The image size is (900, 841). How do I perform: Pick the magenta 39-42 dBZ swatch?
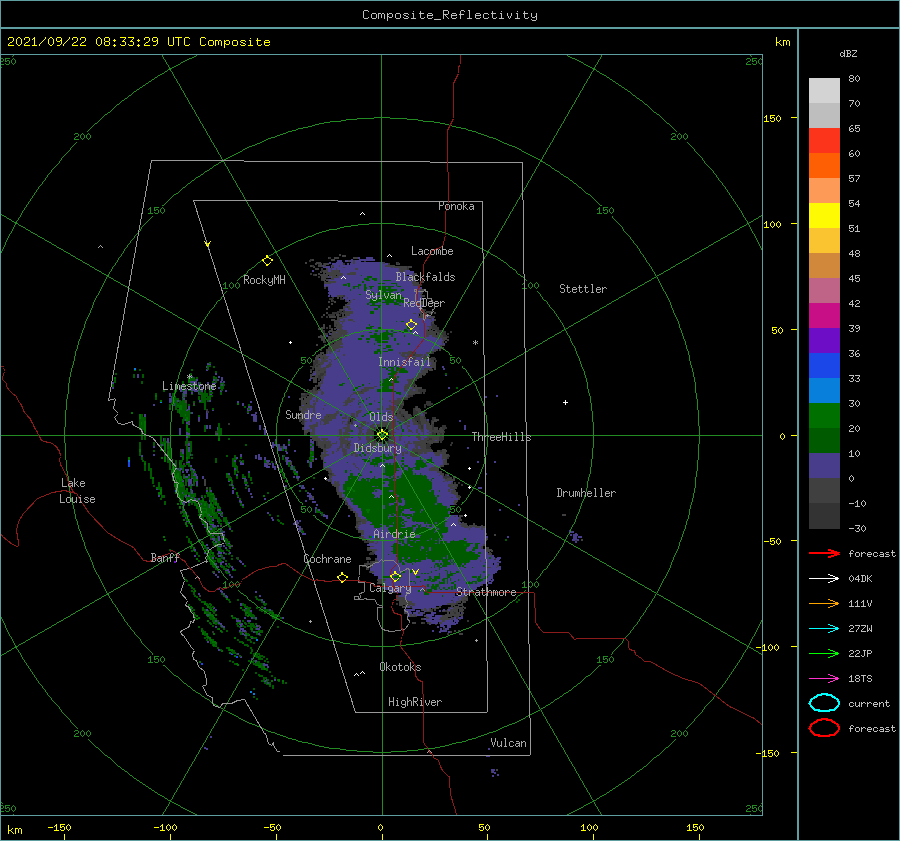pos(824,316)
